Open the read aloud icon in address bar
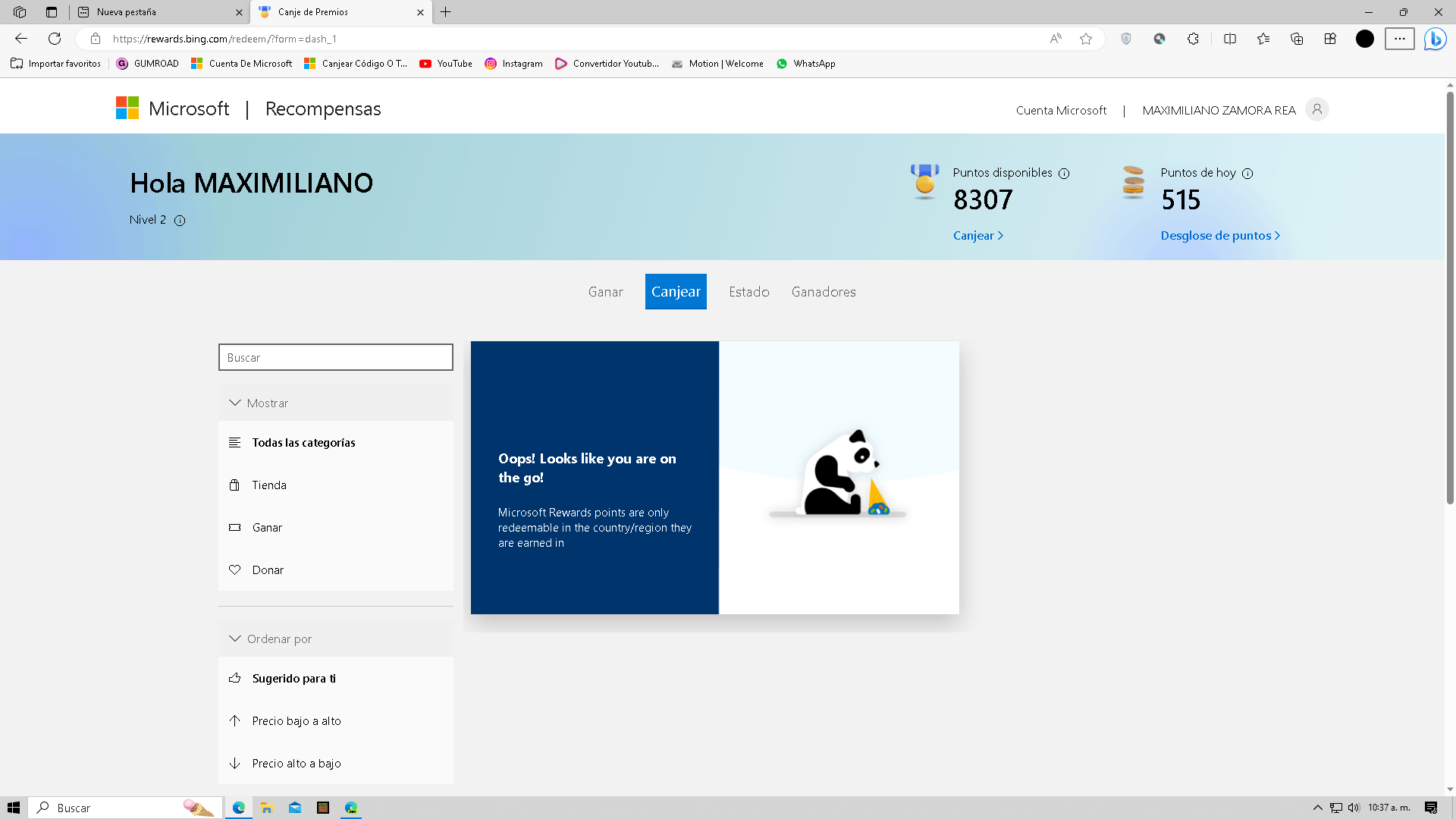 point(1056,39)
